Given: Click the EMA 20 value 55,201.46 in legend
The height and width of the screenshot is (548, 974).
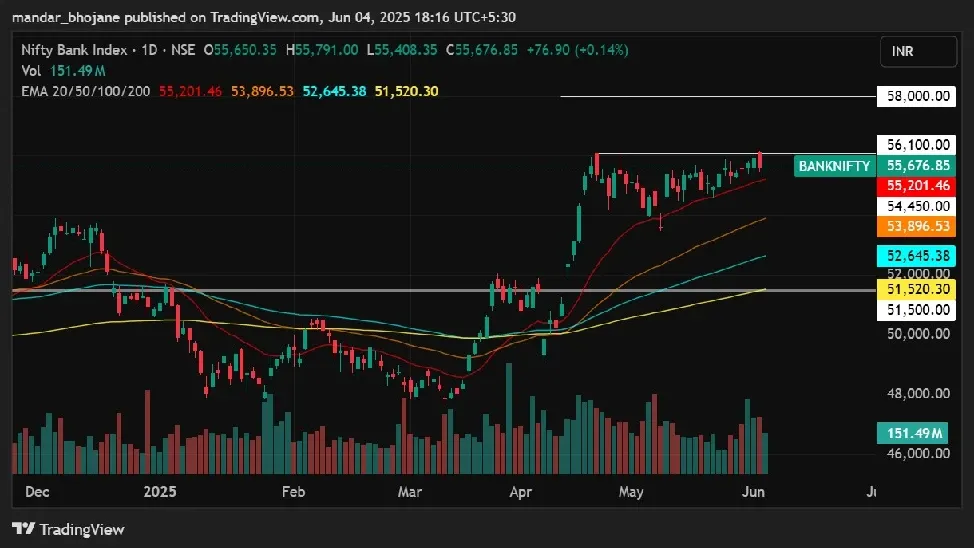Looking at the screenshot, I should coord(190,91).
